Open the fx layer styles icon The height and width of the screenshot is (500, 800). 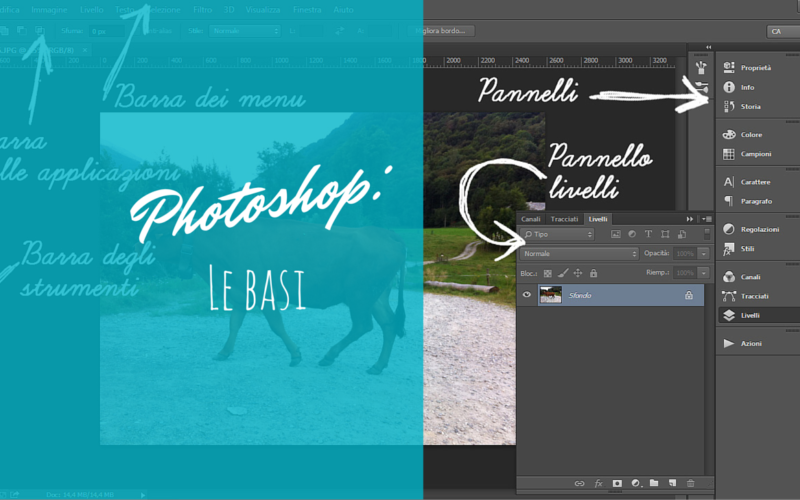point(599,483)
